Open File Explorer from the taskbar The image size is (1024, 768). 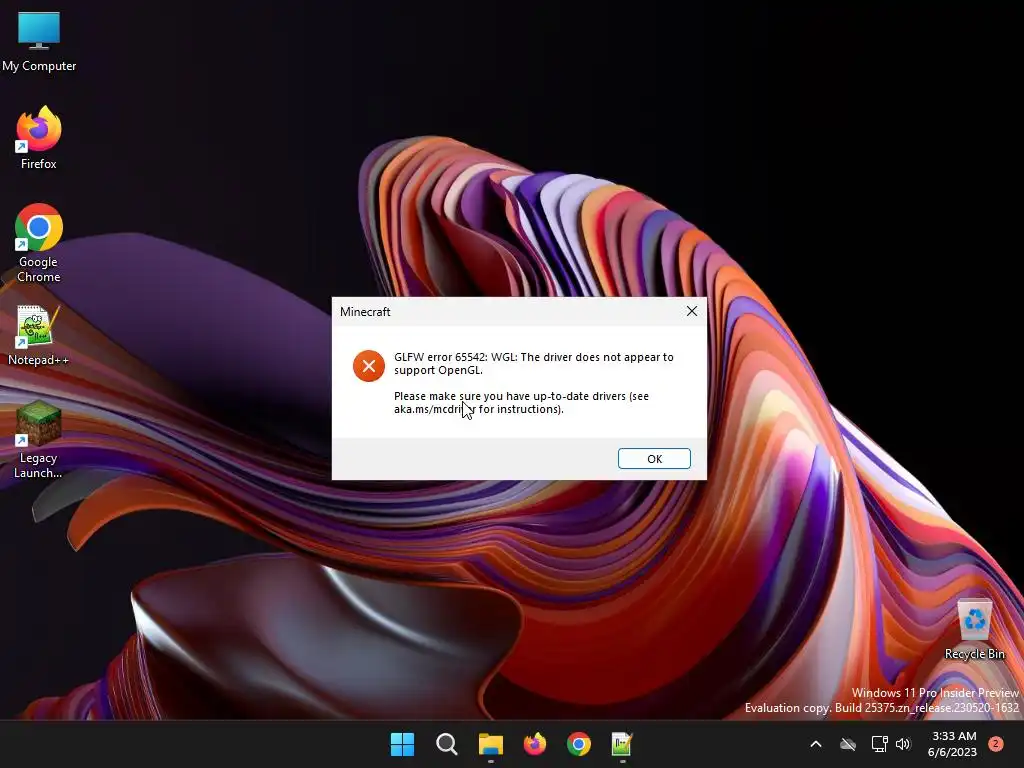490,744
